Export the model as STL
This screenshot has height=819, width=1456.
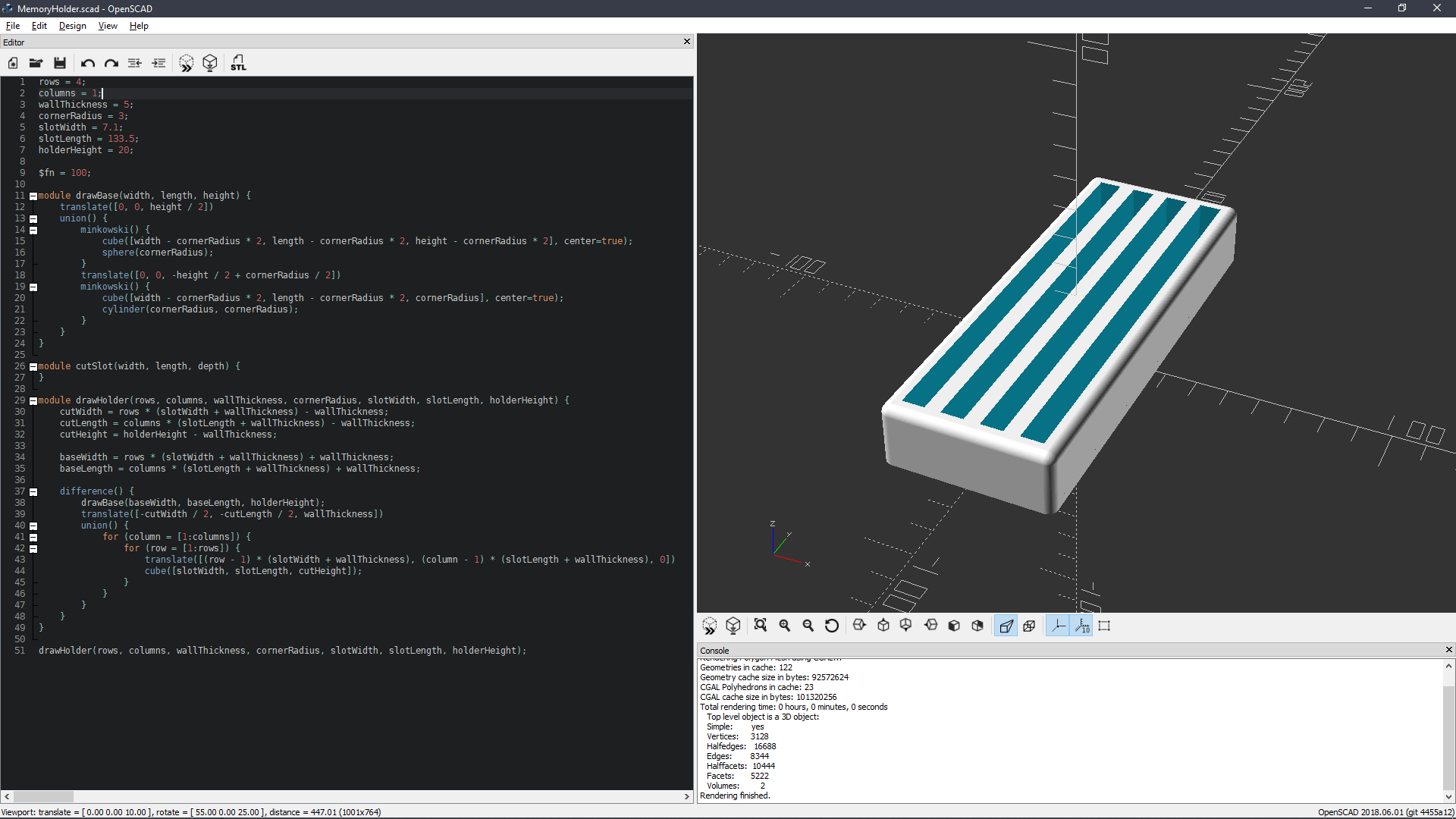pyautogui.click(x=238, y=63)
